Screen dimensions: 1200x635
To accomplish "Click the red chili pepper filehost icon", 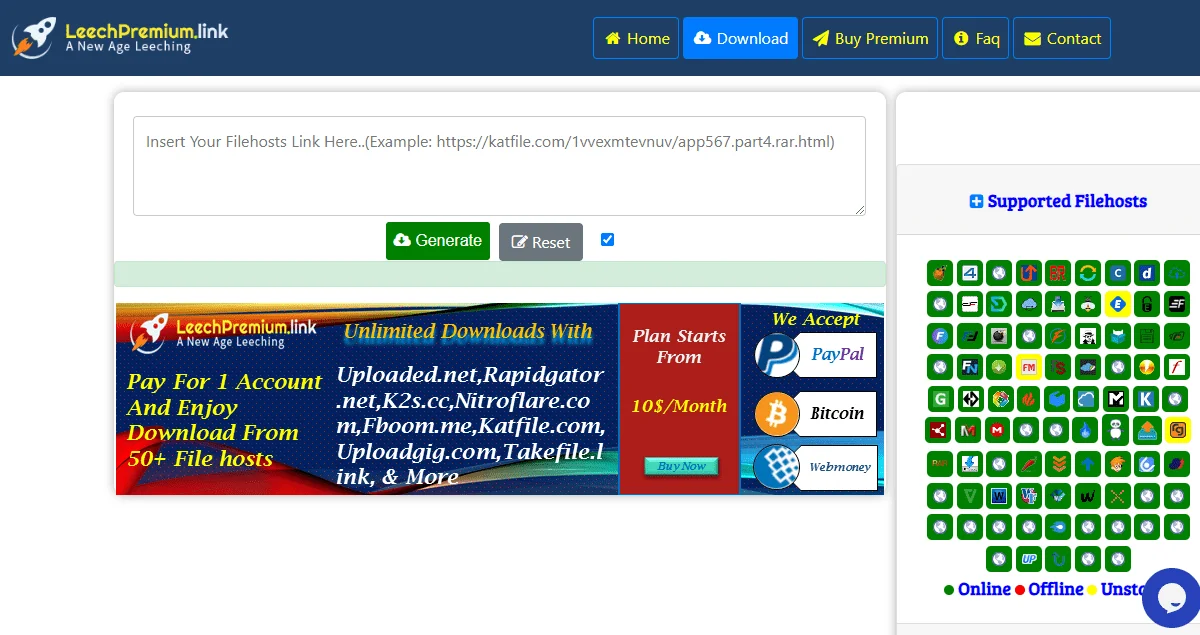I will point(1029,462).
